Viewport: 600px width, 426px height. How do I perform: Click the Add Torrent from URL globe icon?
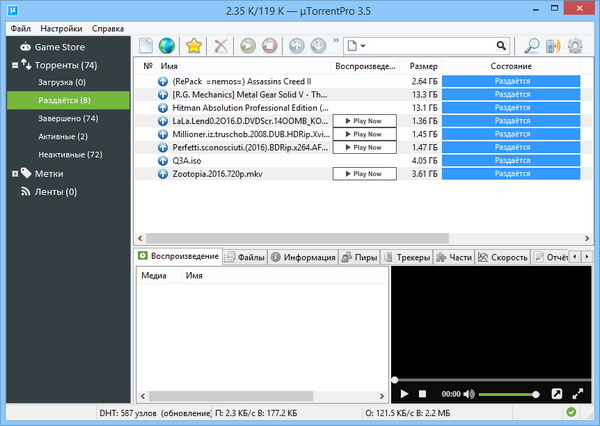tap(167, 46)
